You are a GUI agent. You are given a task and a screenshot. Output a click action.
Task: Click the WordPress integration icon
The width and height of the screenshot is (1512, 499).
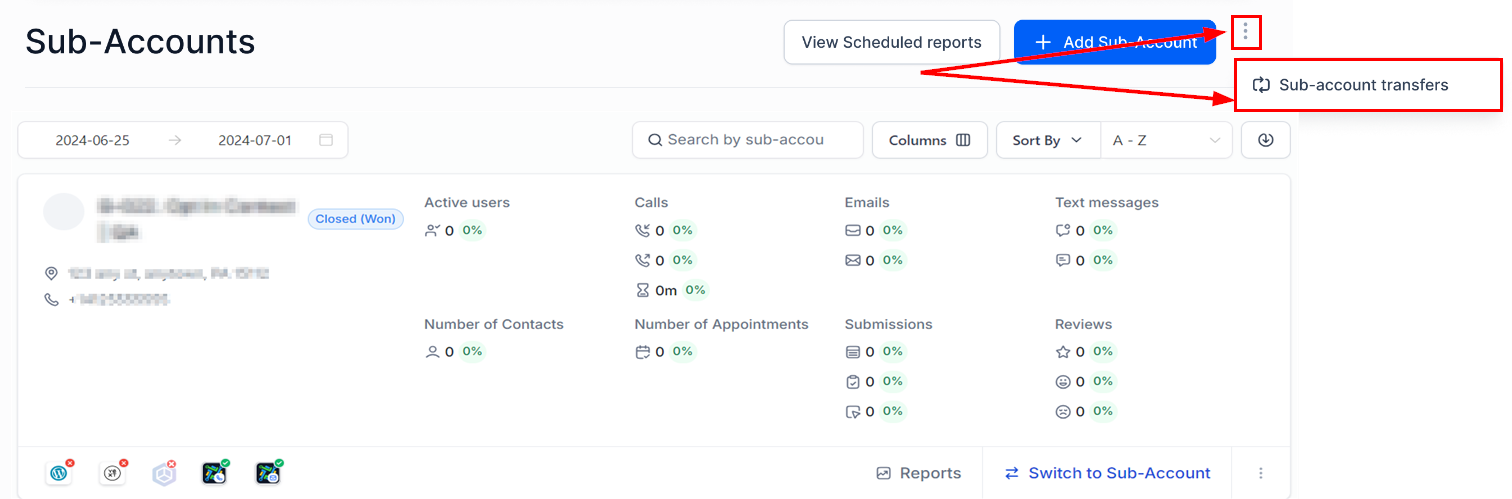click(x=59, y=473)
